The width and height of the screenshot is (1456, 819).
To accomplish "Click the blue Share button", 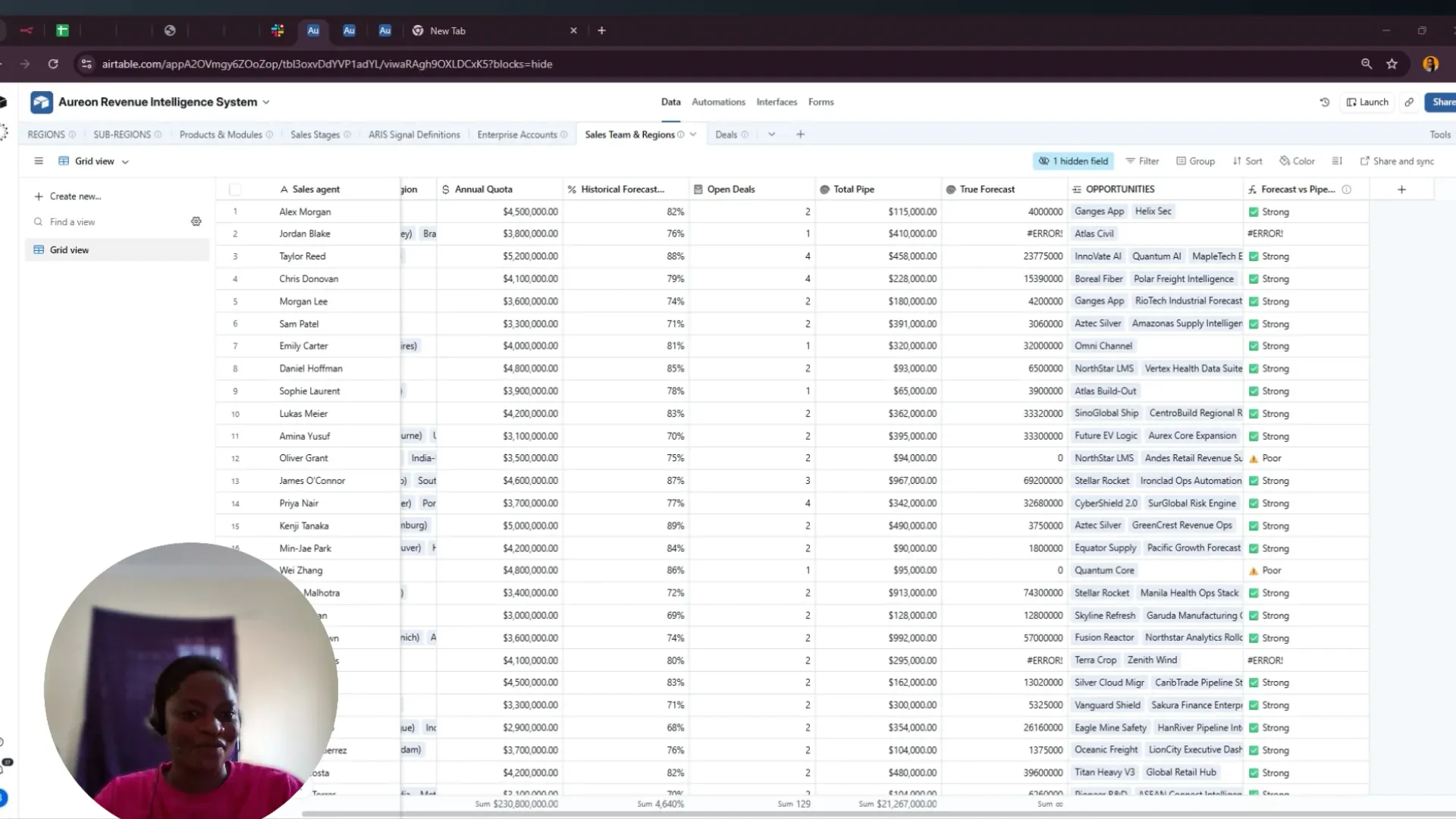I will [1440, 102].
